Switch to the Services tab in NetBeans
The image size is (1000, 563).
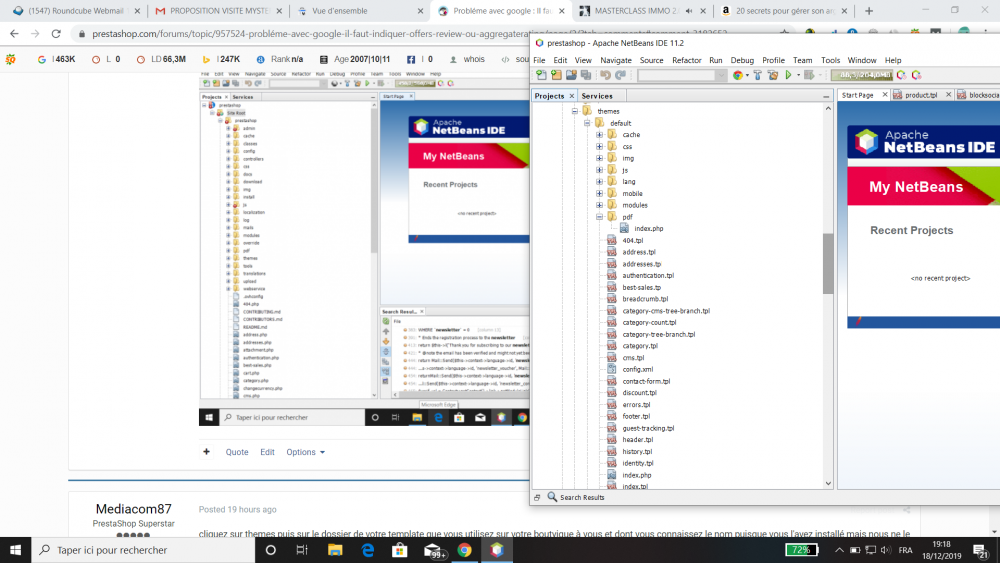pos(597,96)
